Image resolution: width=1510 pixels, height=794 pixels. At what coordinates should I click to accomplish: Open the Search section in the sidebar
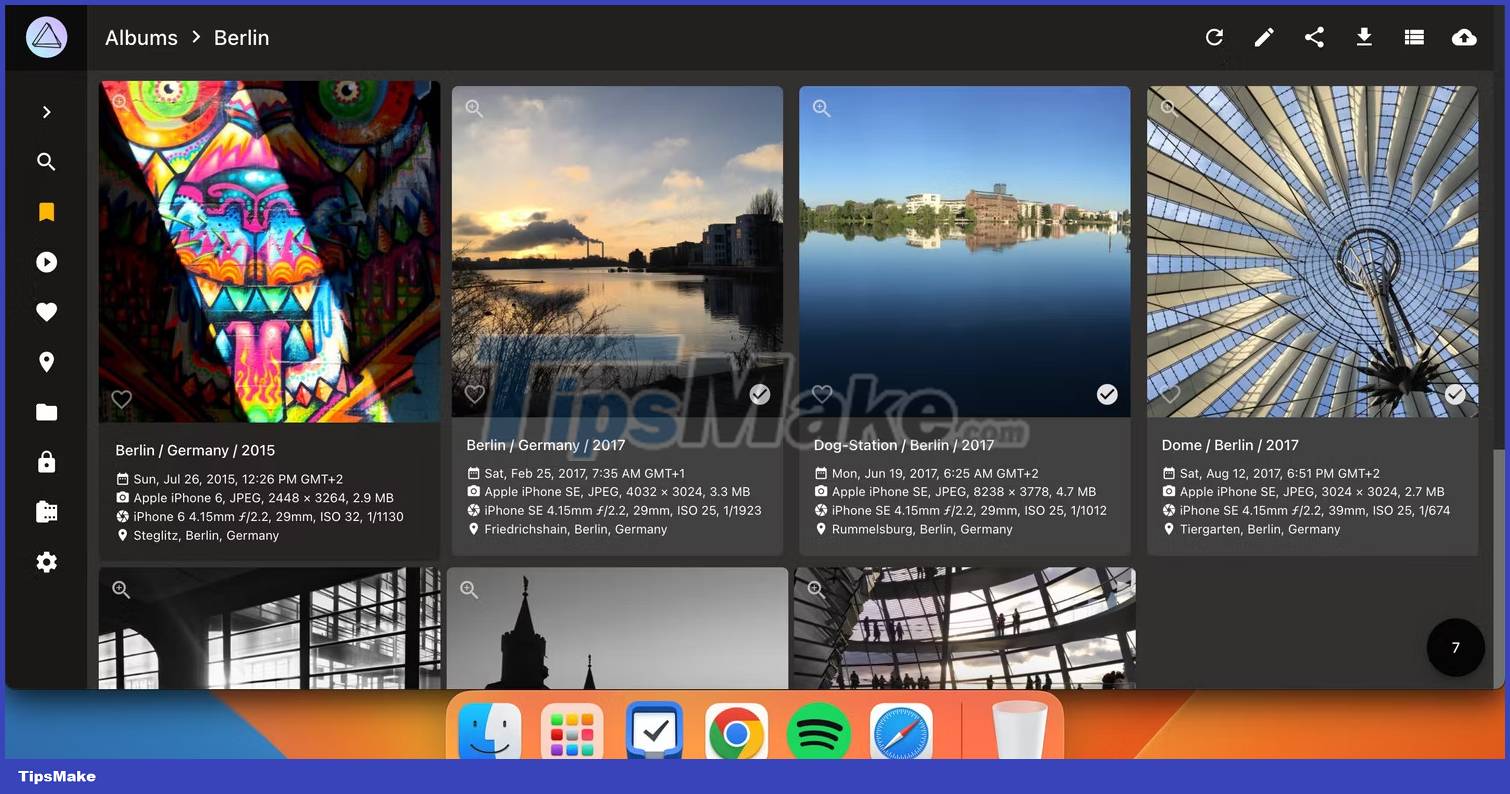[46, 161]
